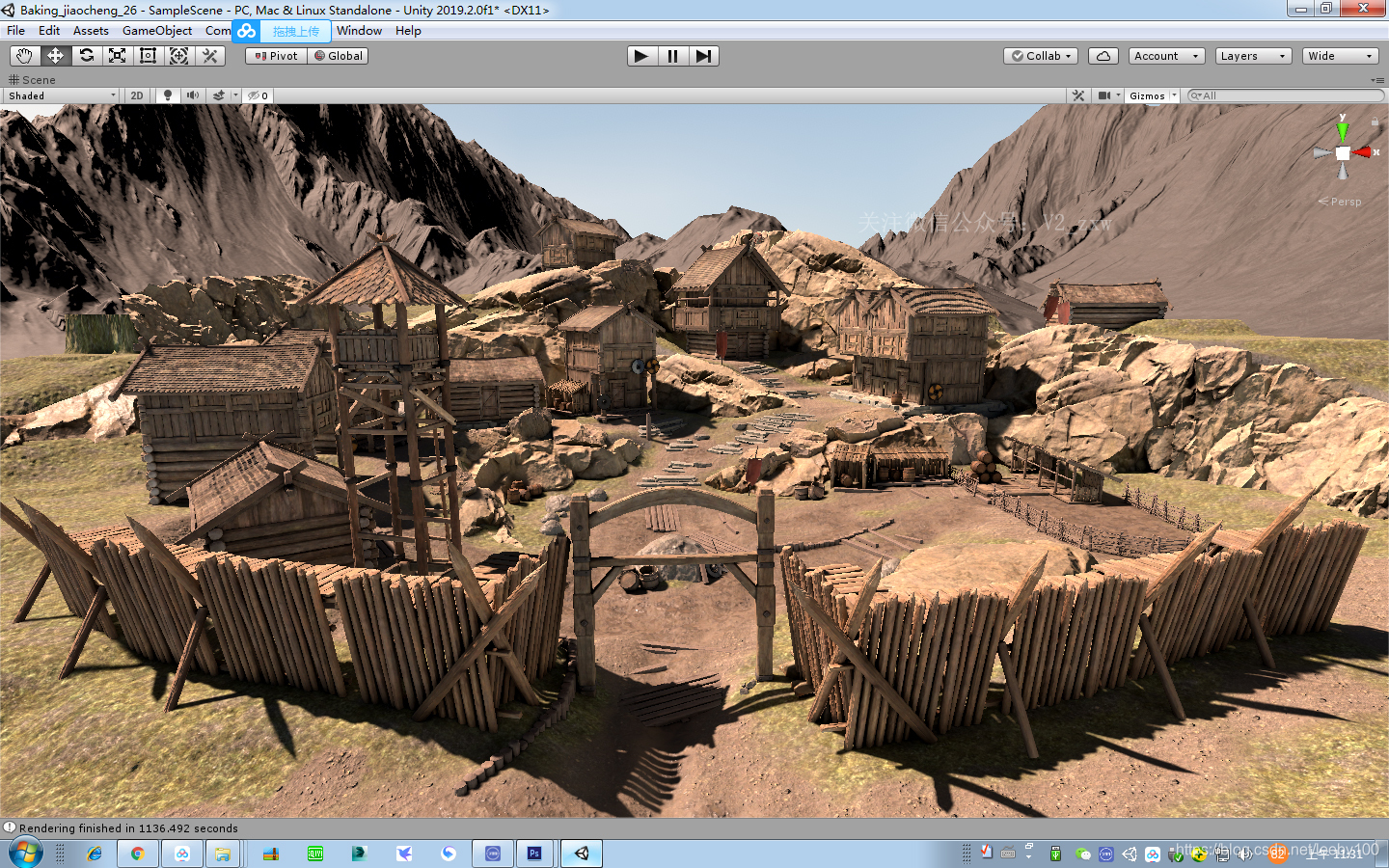Open the Collab dropdown
This screenshot has height=868, width=1389.
(x=1041, y=56)
